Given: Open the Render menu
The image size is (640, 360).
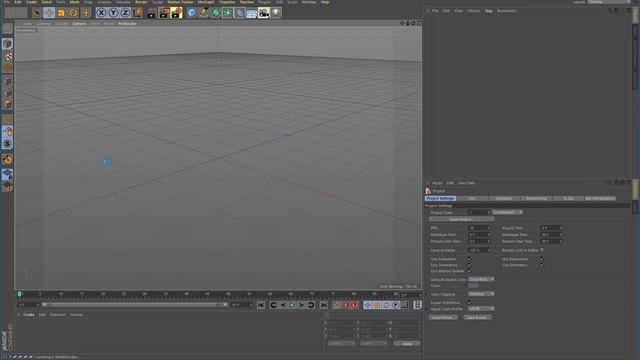Looking at the screenshot, I should coord(141,2).
